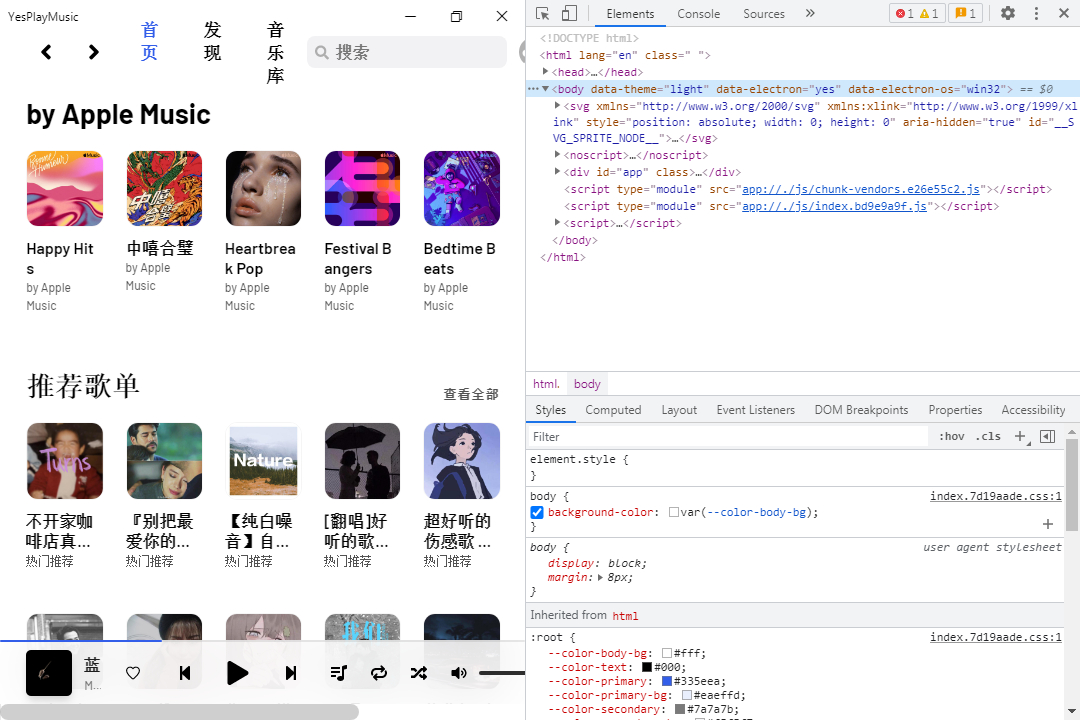The height and width of the screenshot is (720, 1080).
Task: Expand the noscript element node
Action: coord(557,155)
